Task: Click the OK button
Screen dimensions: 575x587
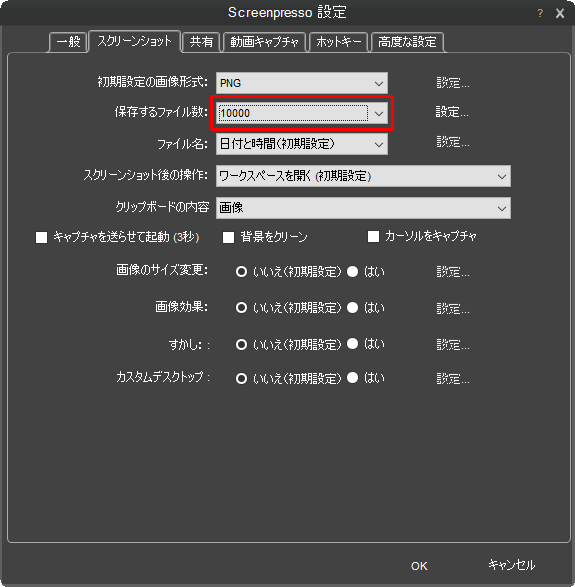Action: 419,566
